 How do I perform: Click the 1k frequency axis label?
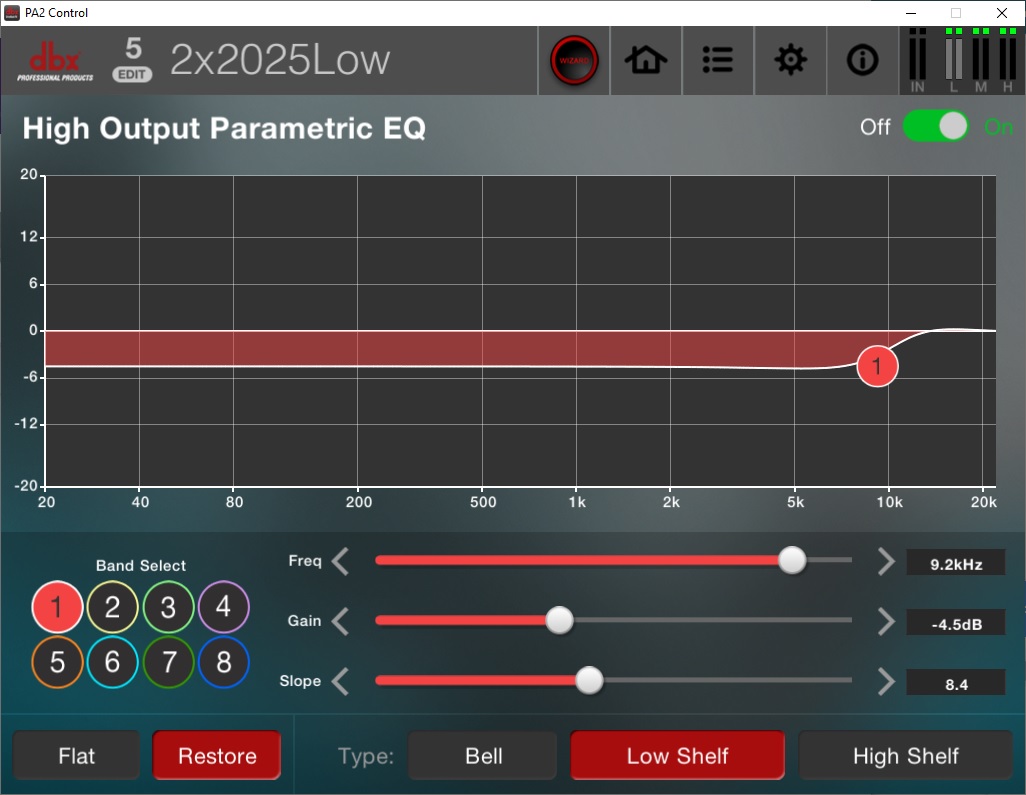point(577,502)
